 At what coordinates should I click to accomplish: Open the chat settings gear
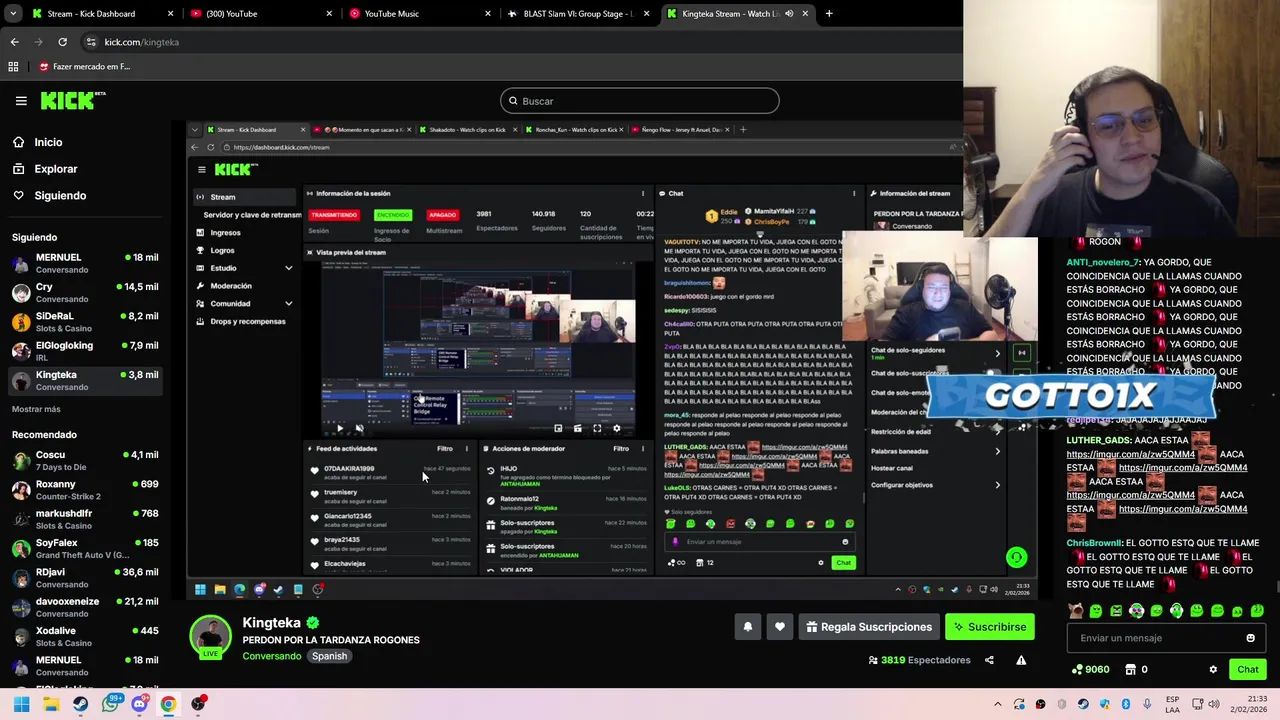1213,670
